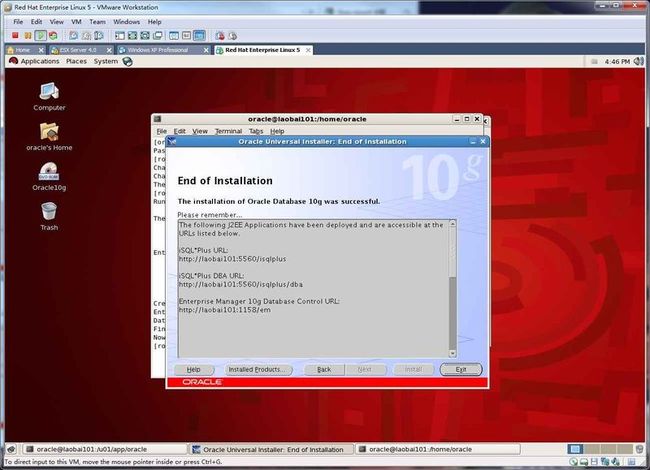Open the GNOME Applications menu
This screenshot has height=470, width=650.
(40, 61)
